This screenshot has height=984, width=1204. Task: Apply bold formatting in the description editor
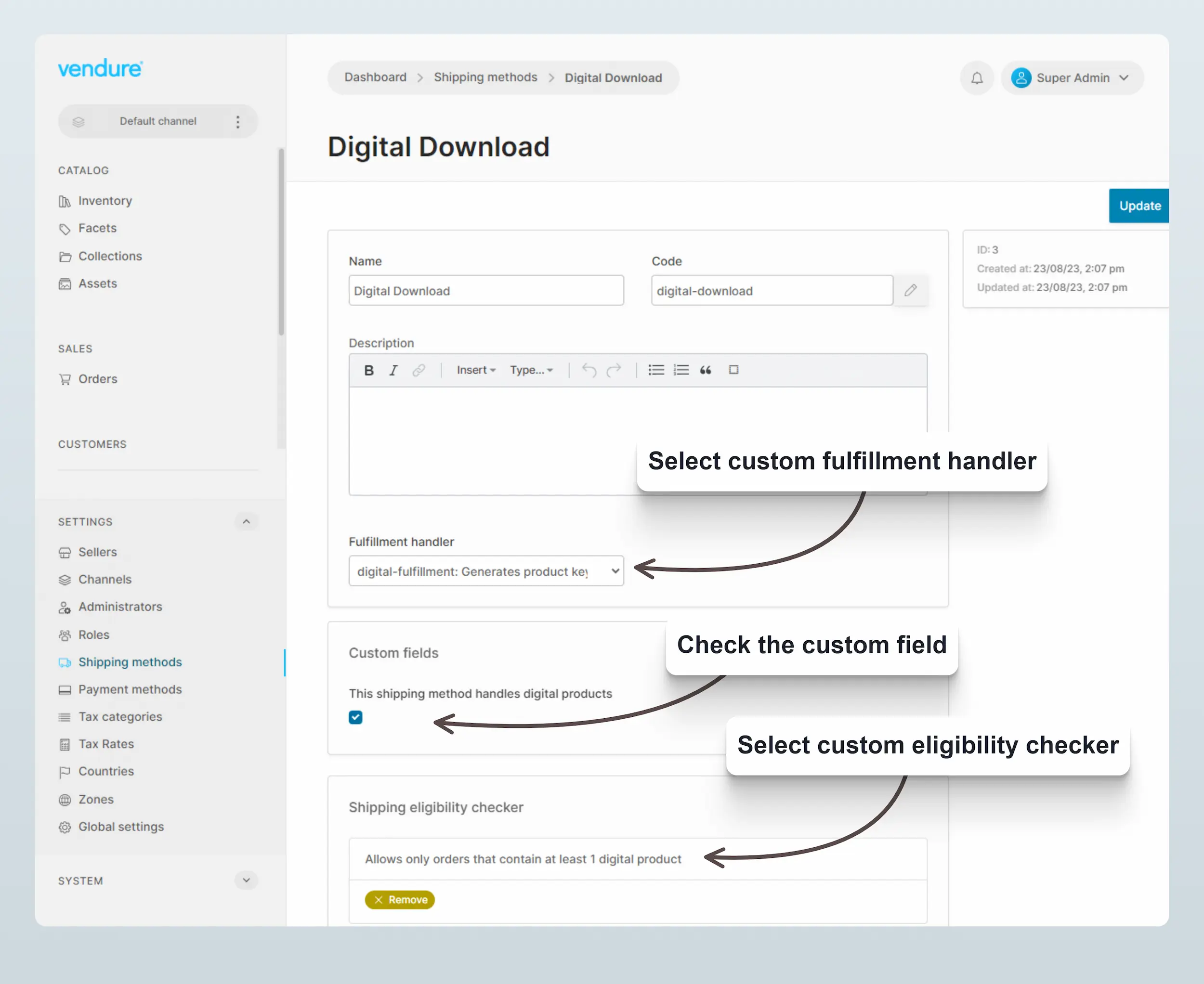pos(368,370)
